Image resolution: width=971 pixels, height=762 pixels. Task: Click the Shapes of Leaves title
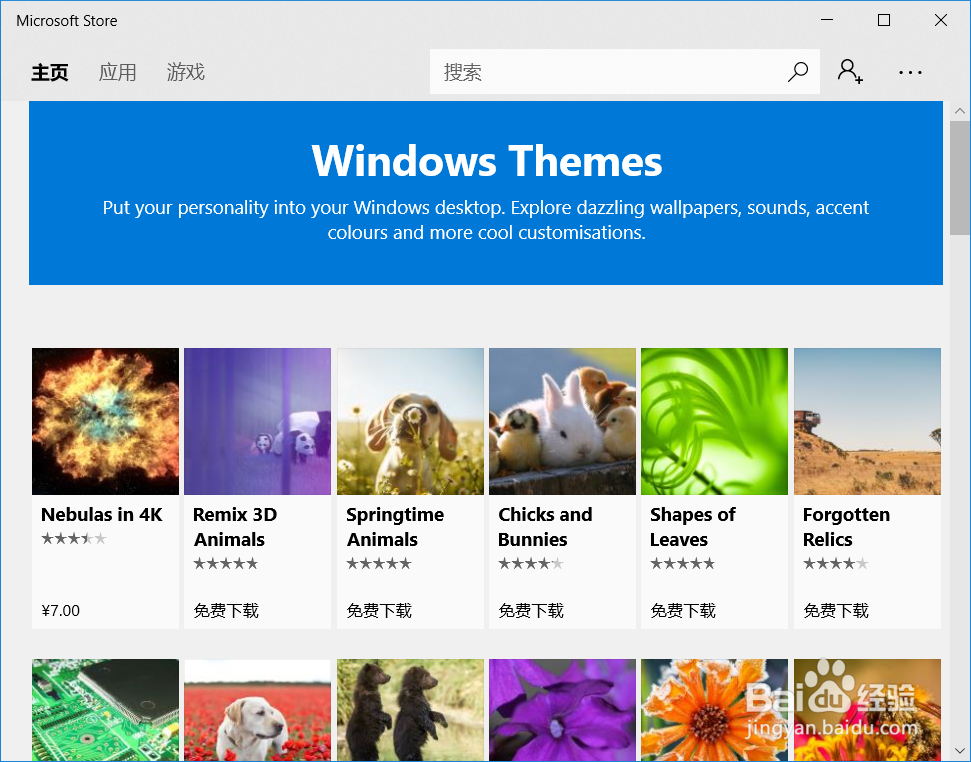692,527
